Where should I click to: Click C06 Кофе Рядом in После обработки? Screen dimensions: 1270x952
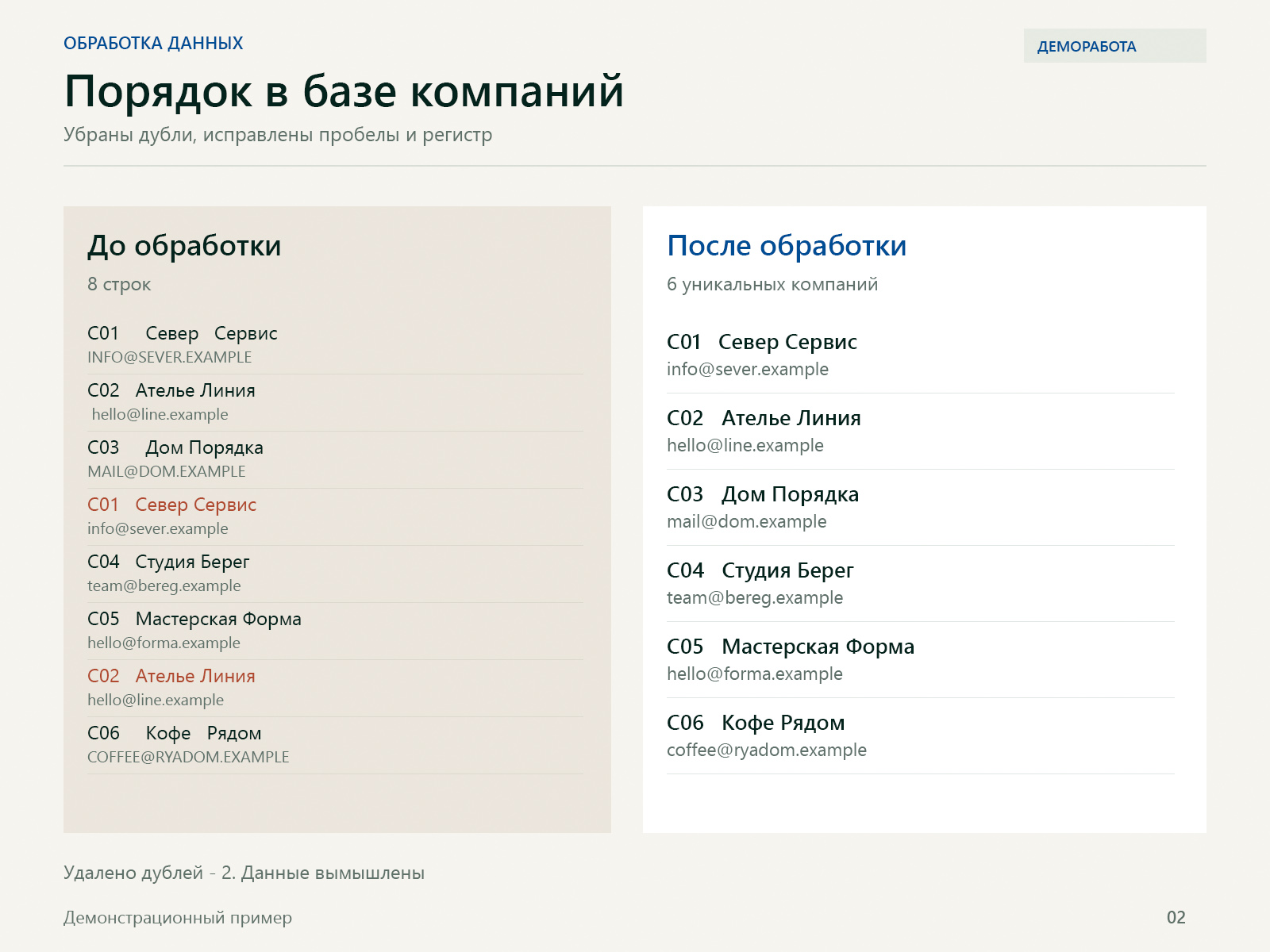(756, 723)
